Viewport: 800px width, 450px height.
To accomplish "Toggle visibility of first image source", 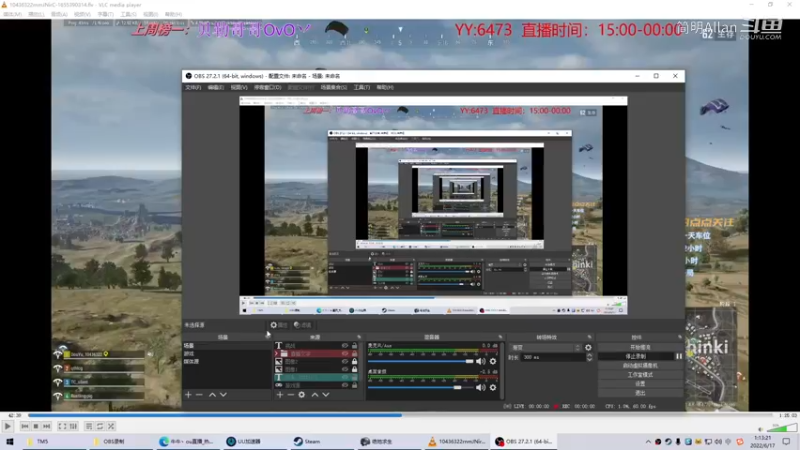I will point(345,362).
